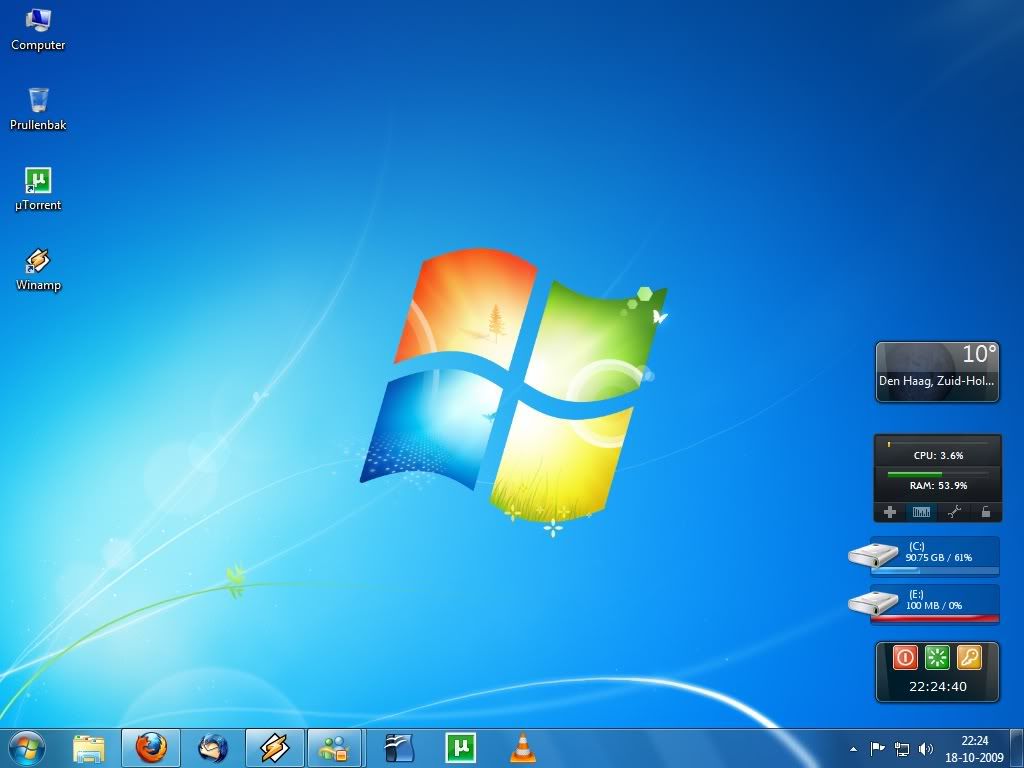This screenshot has height=768, width=1024.
Task: Switch to Firefox in the taskbar
Action: click(x=151, y=748)
